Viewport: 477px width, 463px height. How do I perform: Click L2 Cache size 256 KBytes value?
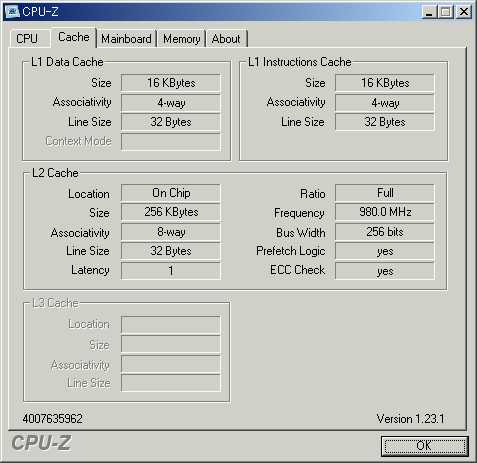171,212
